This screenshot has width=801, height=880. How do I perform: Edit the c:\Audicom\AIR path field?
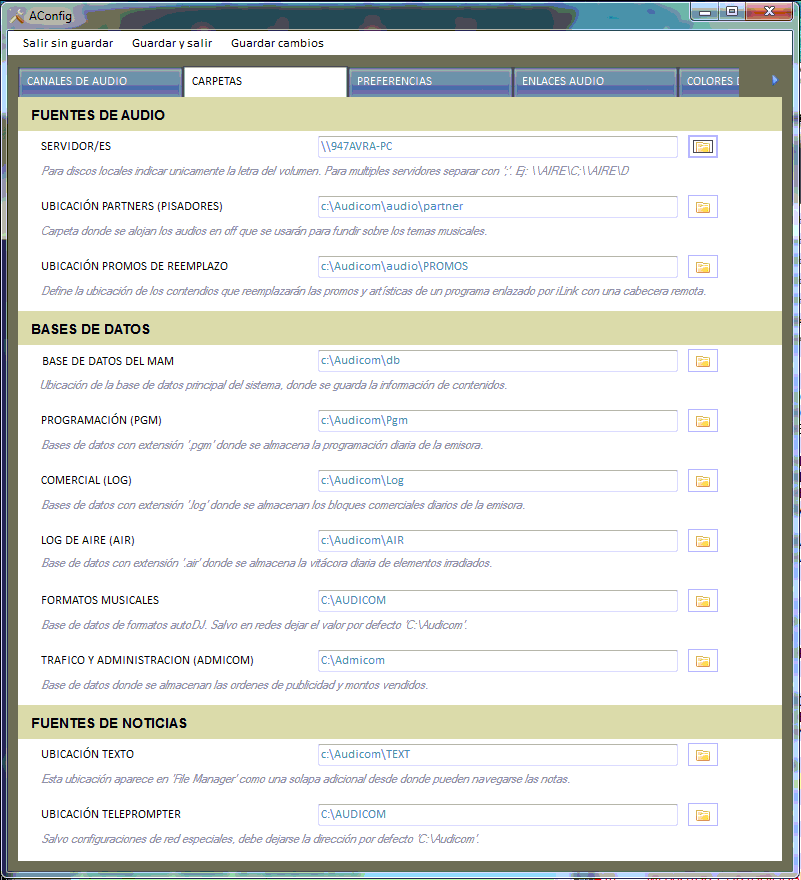click(497, 541)
